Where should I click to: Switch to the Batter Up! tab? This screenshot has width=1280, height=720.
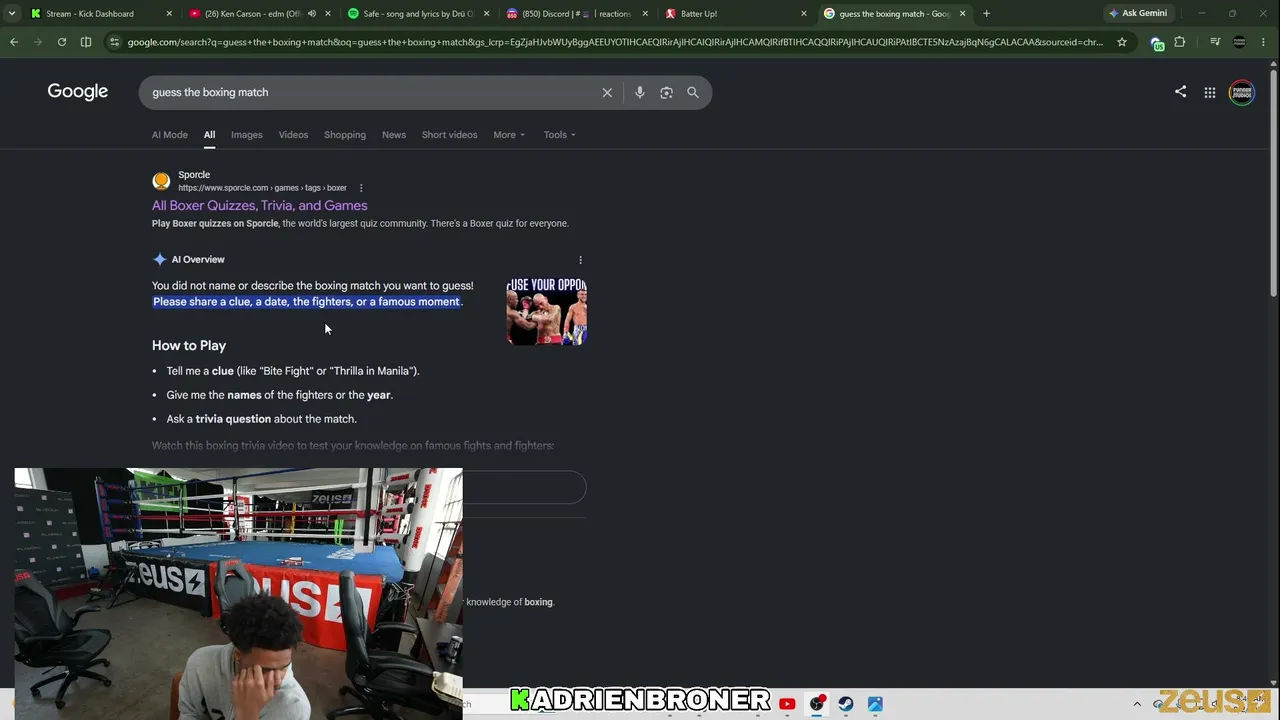point(736,14)
